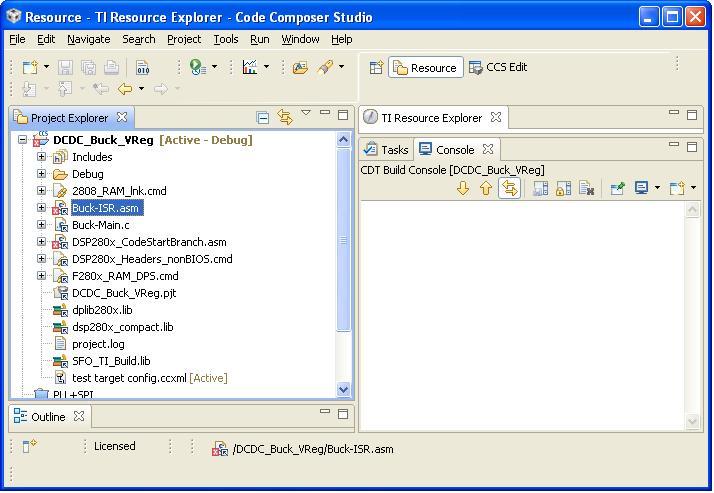Toggle console Show Error Sync button
714x493 pixels.
coord(510,188)
